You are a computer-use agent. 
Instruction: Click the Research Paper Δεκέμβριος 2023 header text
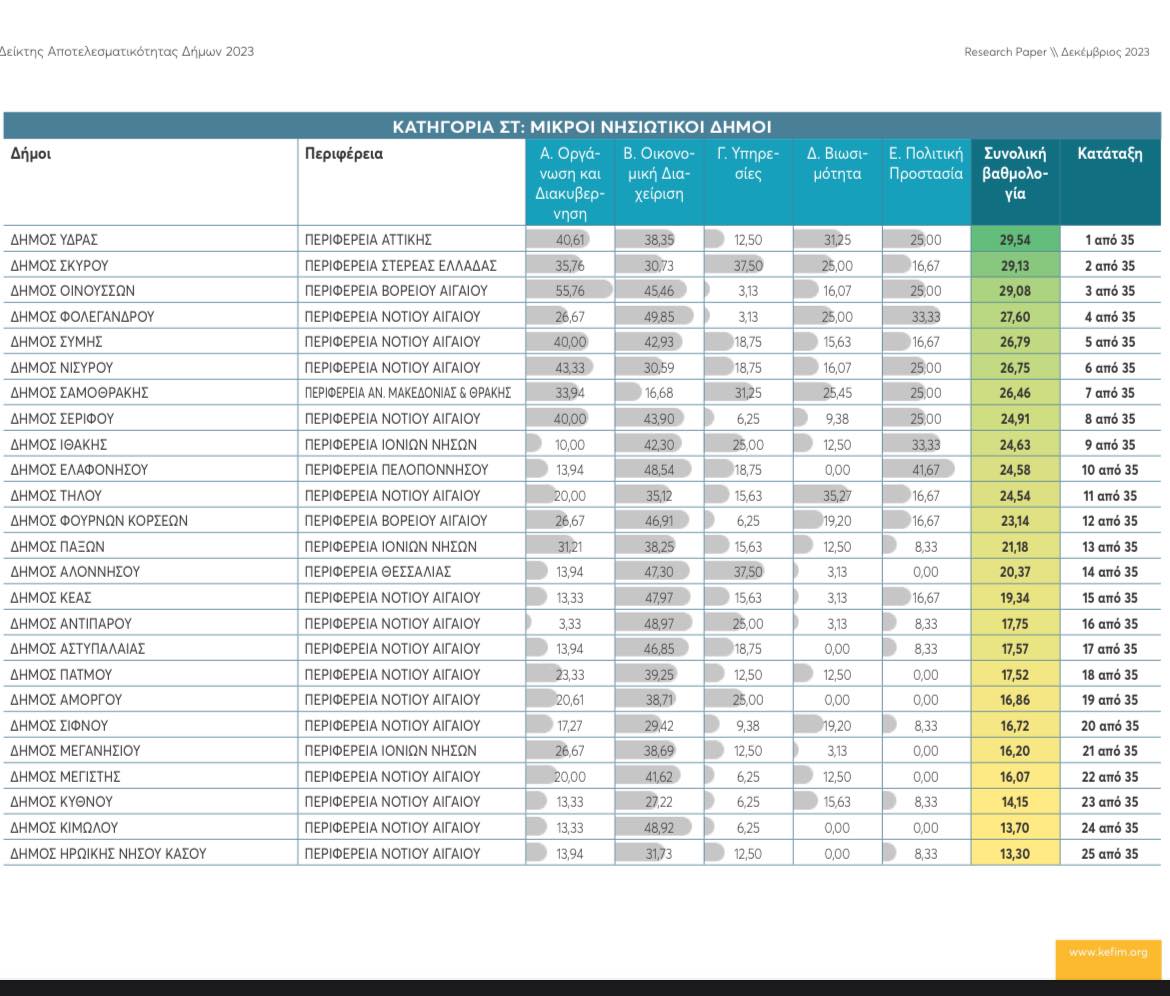[1056, 52]
